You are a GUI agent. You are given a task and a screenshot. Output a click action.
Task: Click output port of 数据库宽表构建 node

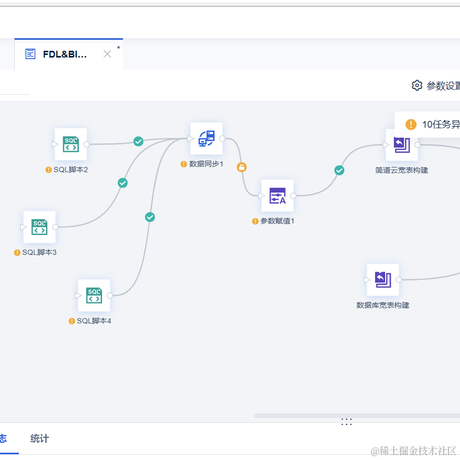pos(398,280)
